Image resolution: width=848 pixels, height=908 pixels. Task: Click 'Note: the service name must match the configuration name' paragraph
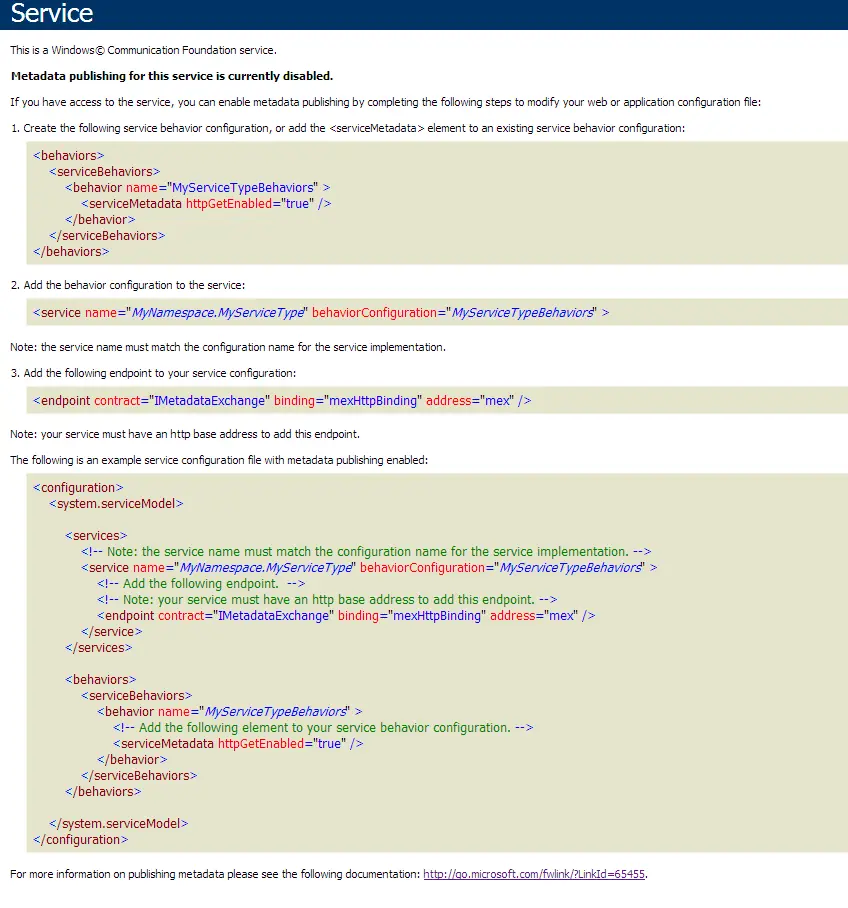(228, 347)
